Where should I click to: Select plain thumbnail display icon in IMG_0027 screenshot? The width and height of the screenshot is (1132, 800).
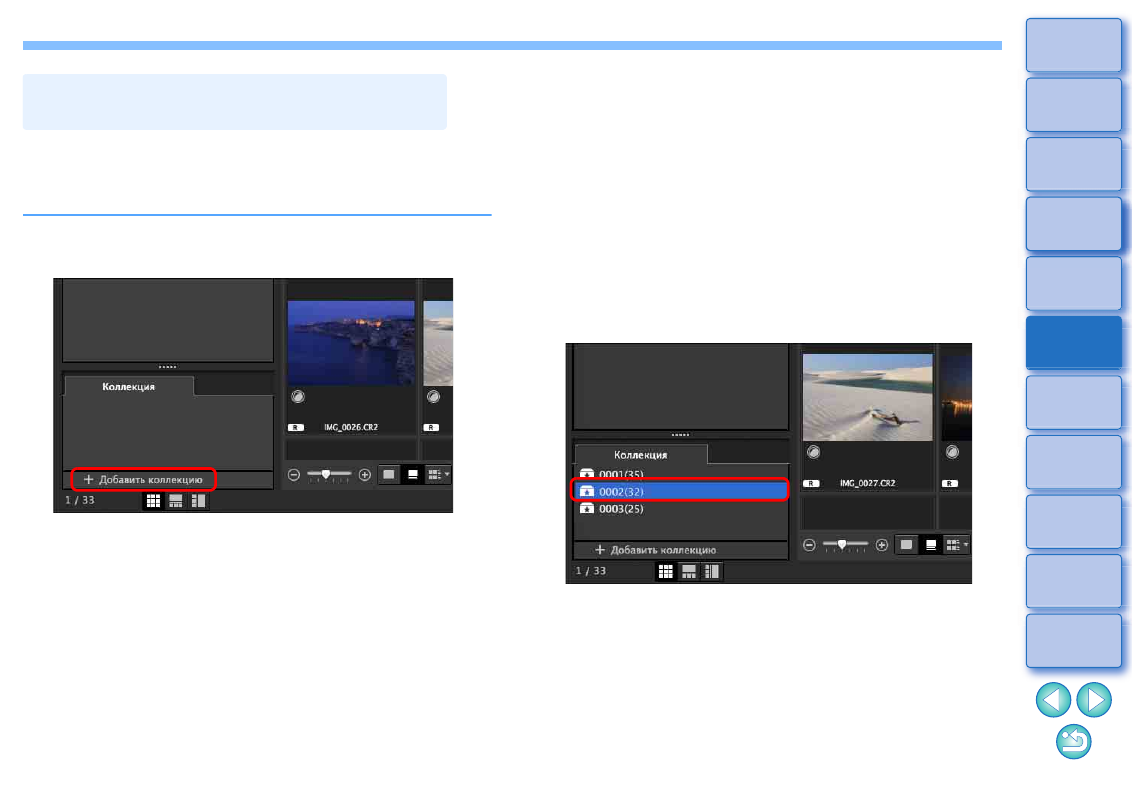(x=906, y=545)
